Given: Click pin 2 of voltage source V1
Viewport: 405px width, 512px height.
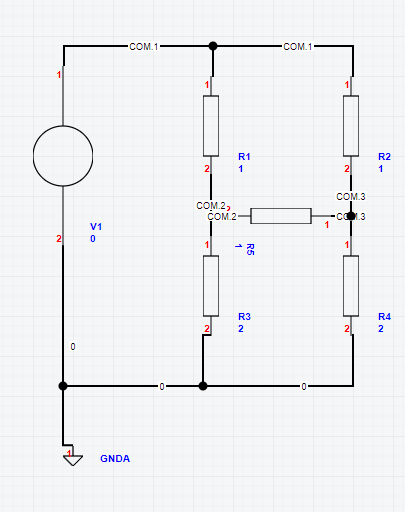Looking at the screenshot, I should coord(59,239).
